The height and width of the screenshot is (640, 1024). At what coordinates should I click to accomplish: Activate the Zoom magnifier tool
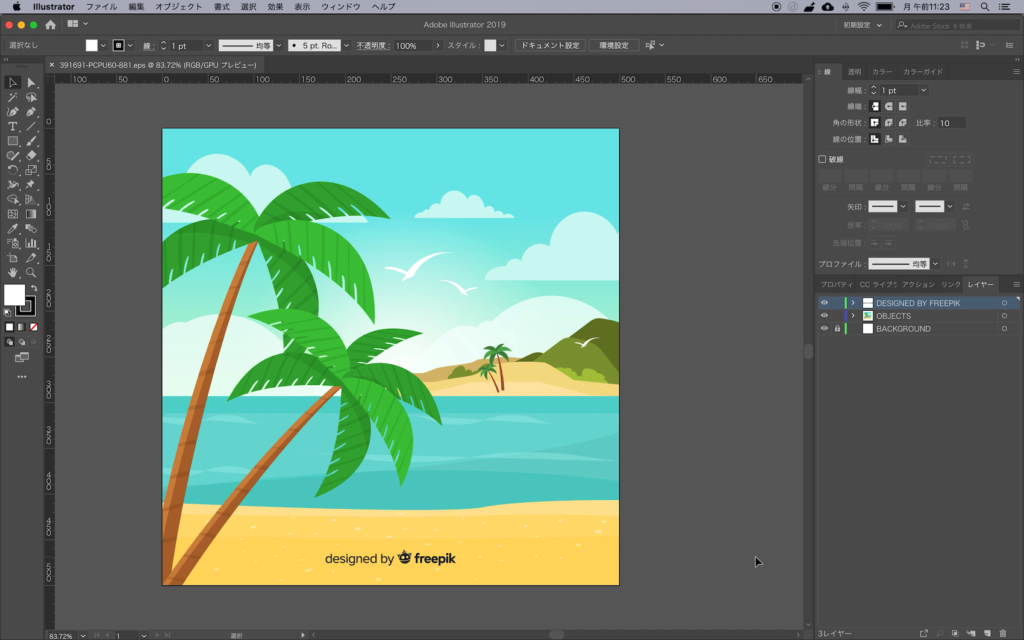coord(32,272)
